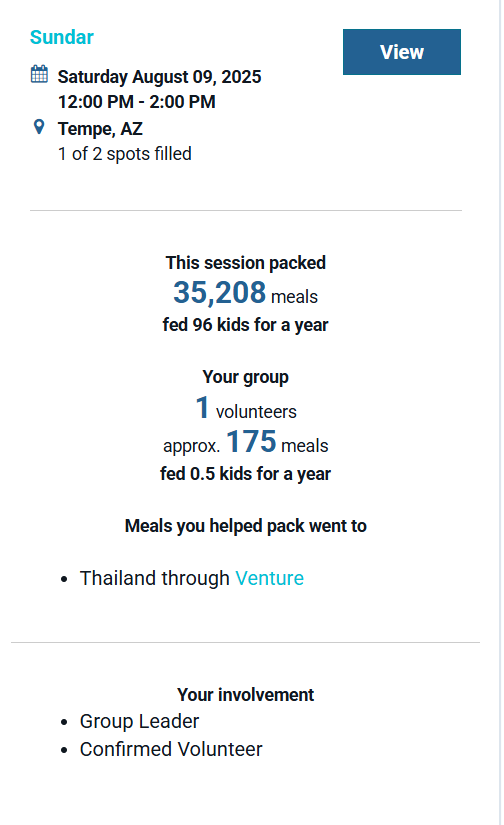The width and height of the screenshot is (504, 825).
Task: Click the Saturday August 09, 2025 date text
Action: pyautogui.click(x=159, y=77)
